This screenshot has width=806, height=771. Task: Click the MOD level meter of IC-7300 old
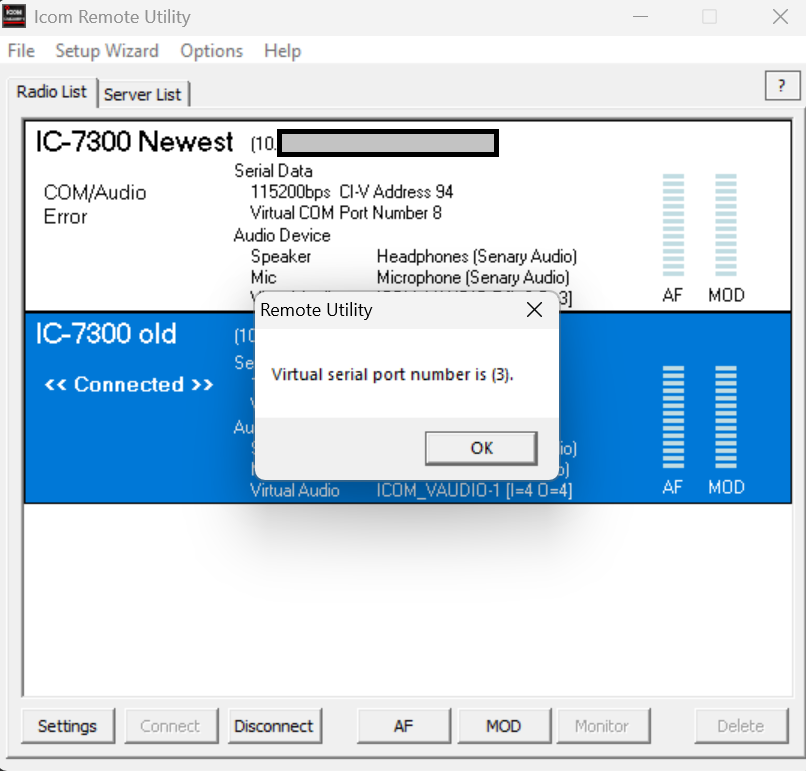pyautogui.click(x=726, y=420)
